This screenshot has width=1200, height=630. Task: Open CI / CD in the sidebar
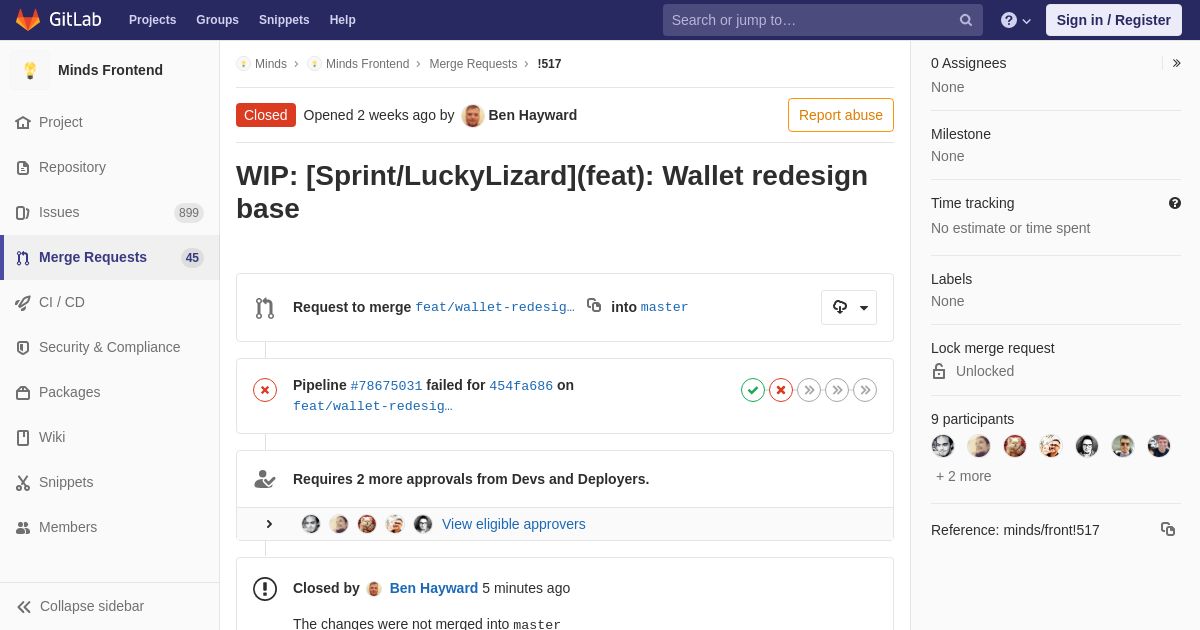tap(110, 302)
